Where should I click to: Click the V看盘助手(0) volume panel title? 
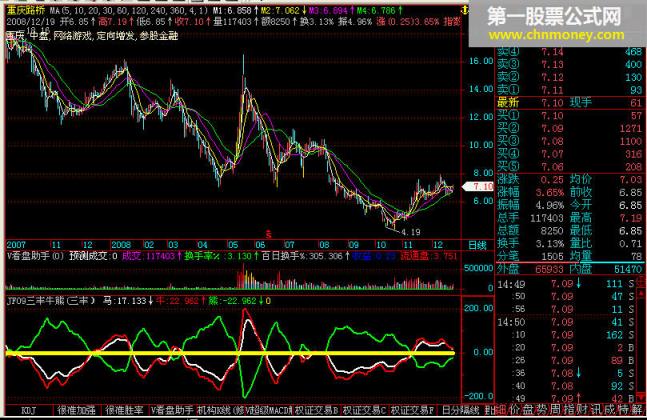[x=35, y=256]
